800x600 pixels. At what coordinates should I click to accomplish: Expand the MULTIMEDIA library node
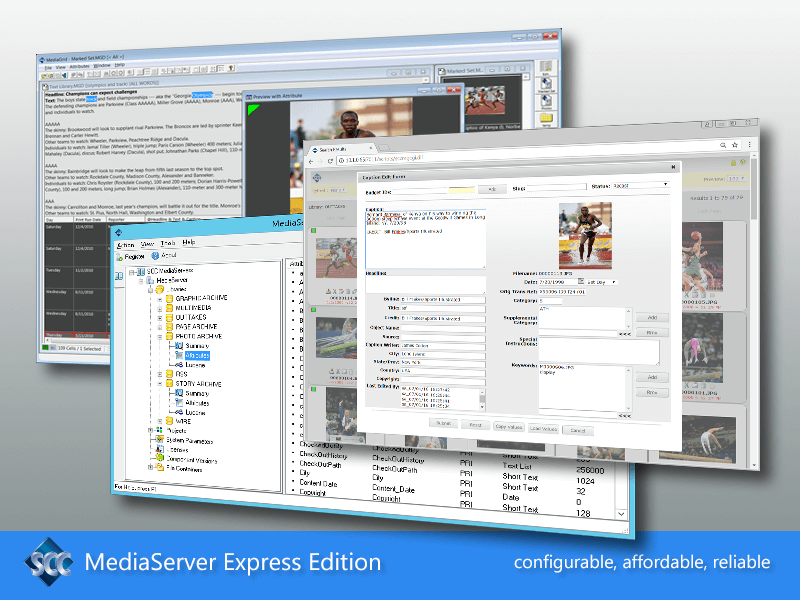pos(160,309)
